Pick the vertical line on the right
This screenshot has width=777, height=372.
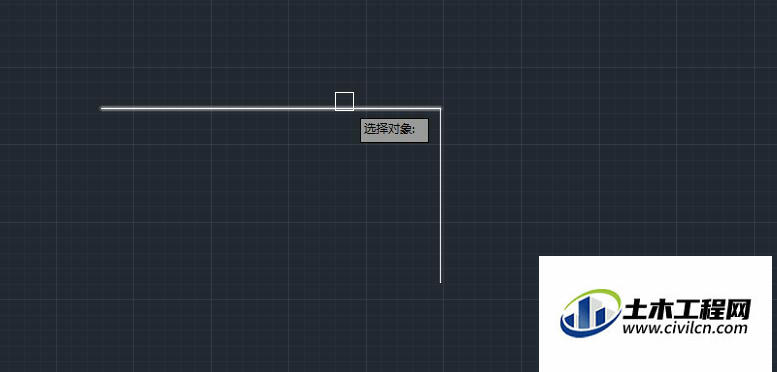(x=441, y=195)
